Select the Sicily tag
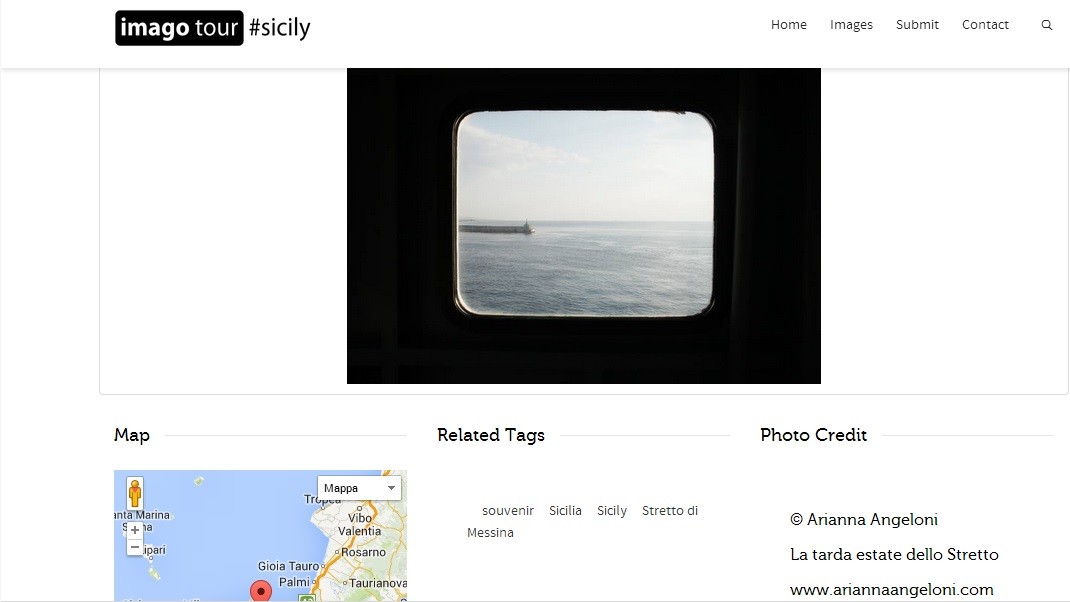This screenshot has height=602, width=1070. [611, 511]
